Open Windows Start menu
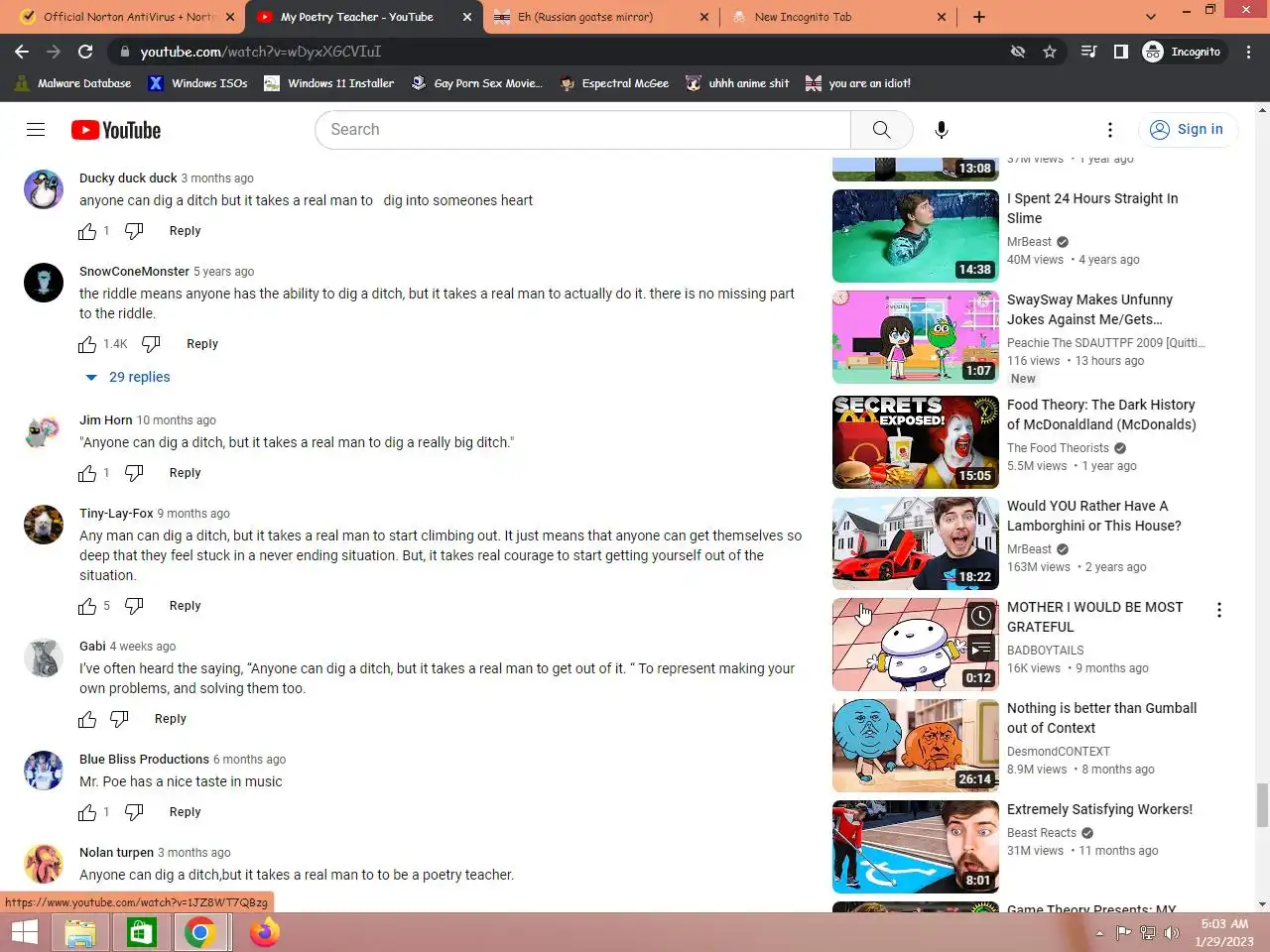The height and width of the screenshot is (952, 1270). coord(25,933)
